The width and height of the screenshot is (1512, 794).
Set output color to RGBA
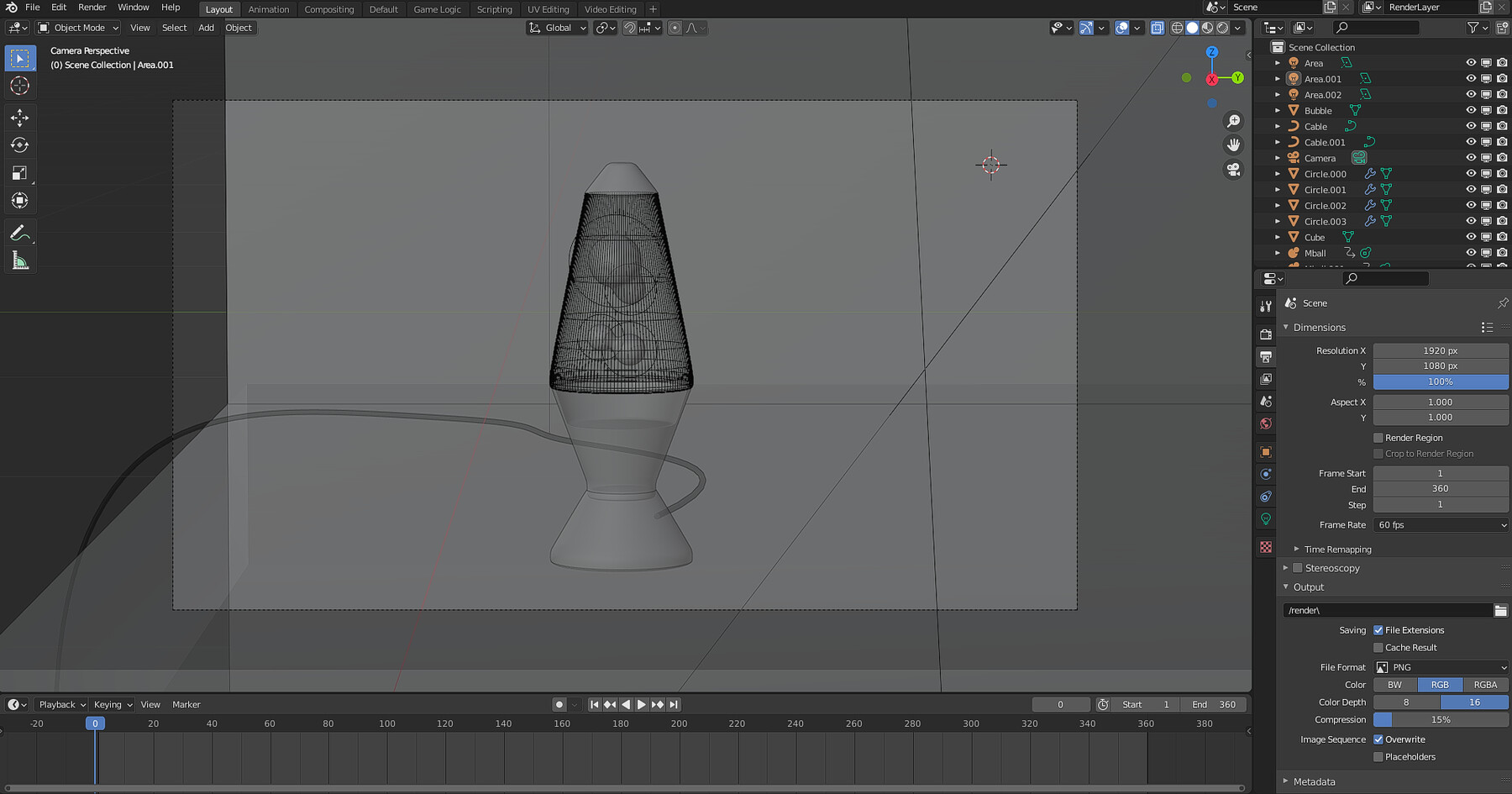1484,685
